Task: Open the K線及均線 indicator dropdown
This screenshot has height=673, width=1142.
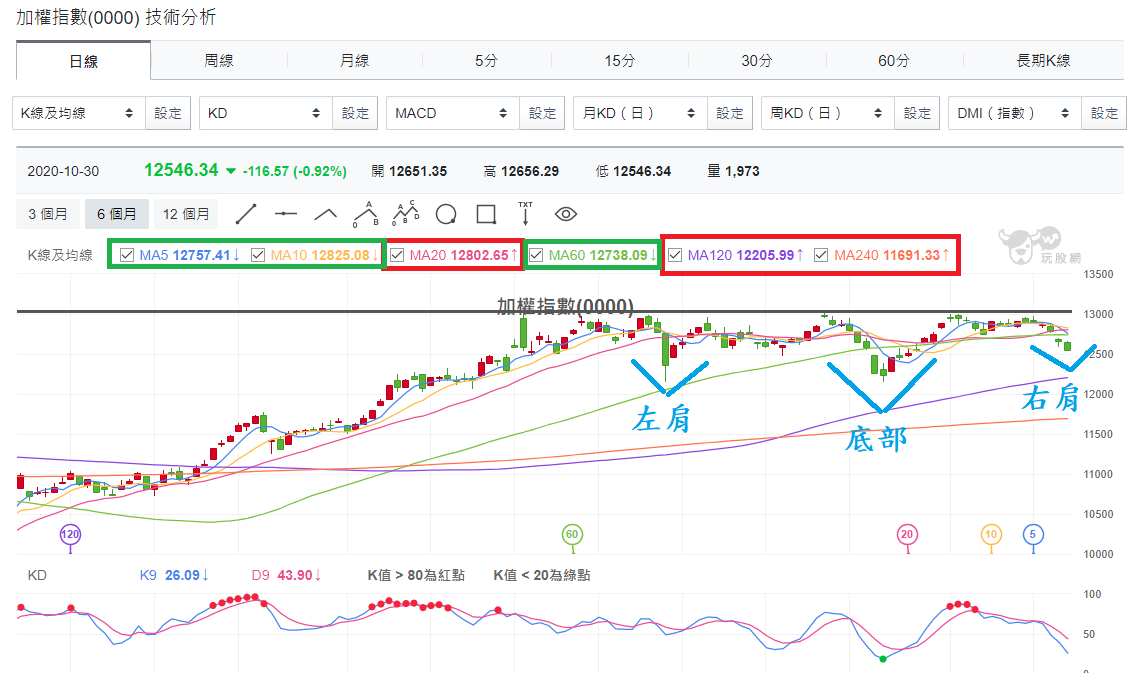Action: [x=79, y=113]
